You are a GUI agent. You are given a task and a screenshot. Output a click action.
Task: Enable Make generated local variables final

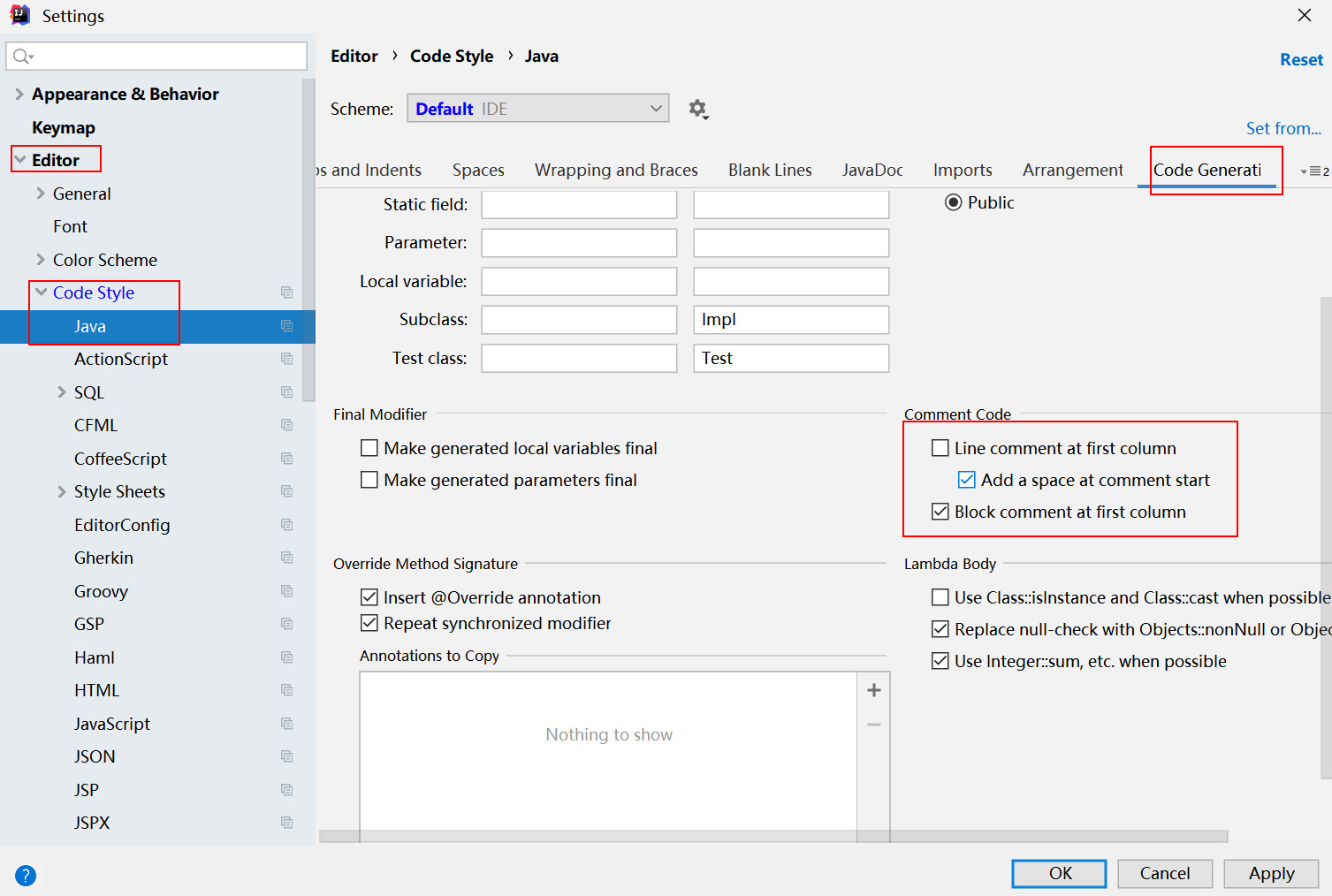pyautogui.click(x=369, y=448)
